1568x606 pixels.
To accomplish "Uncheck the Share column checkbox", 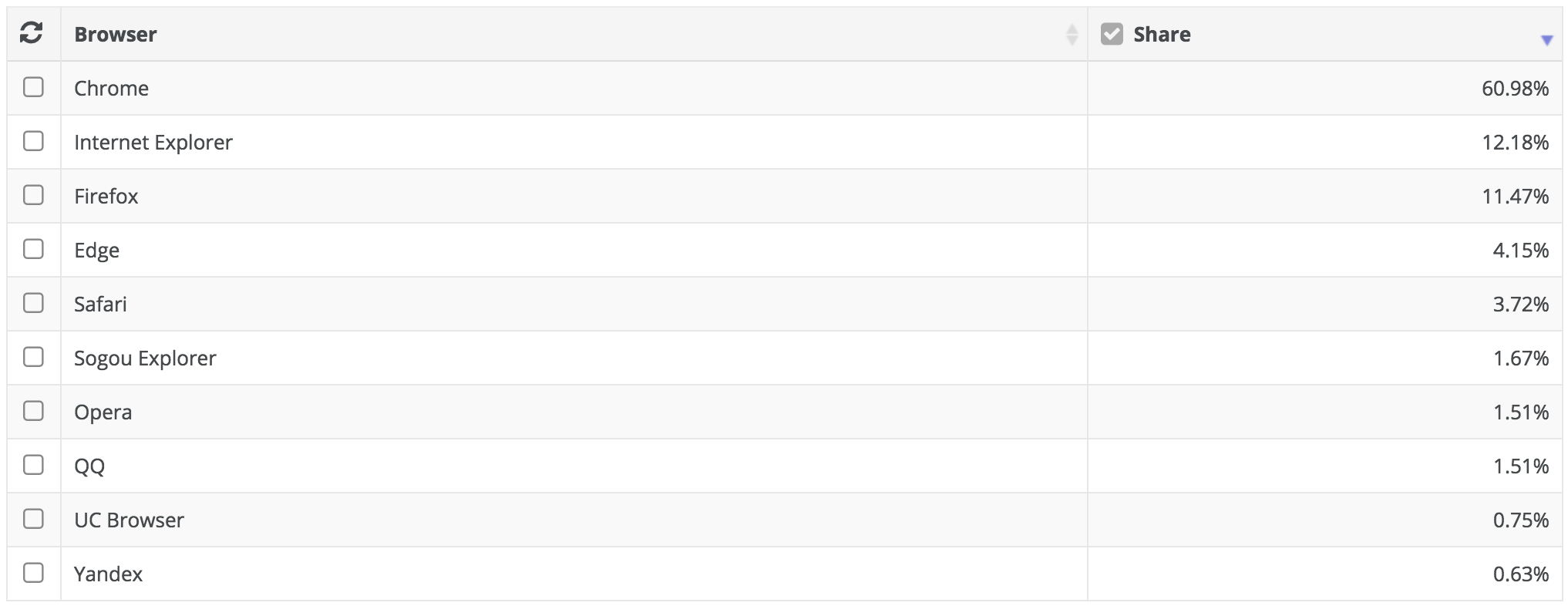I will 1112,34.
